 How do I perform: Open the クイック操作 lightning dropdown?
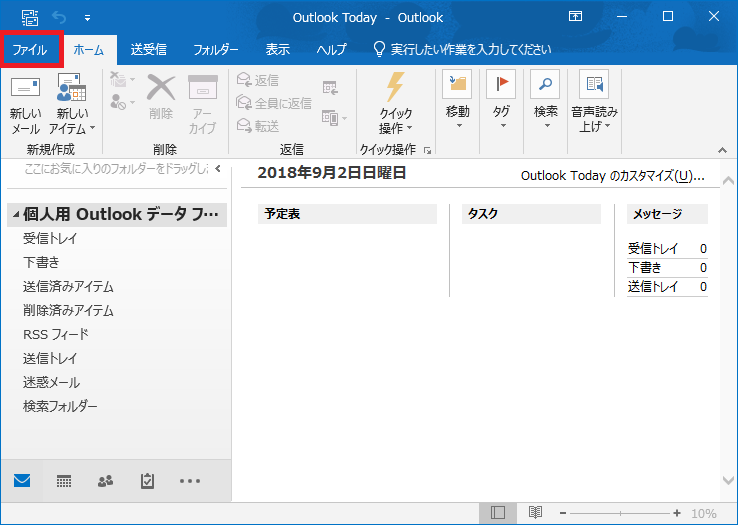pyautogui.click(x=395, y=104)
